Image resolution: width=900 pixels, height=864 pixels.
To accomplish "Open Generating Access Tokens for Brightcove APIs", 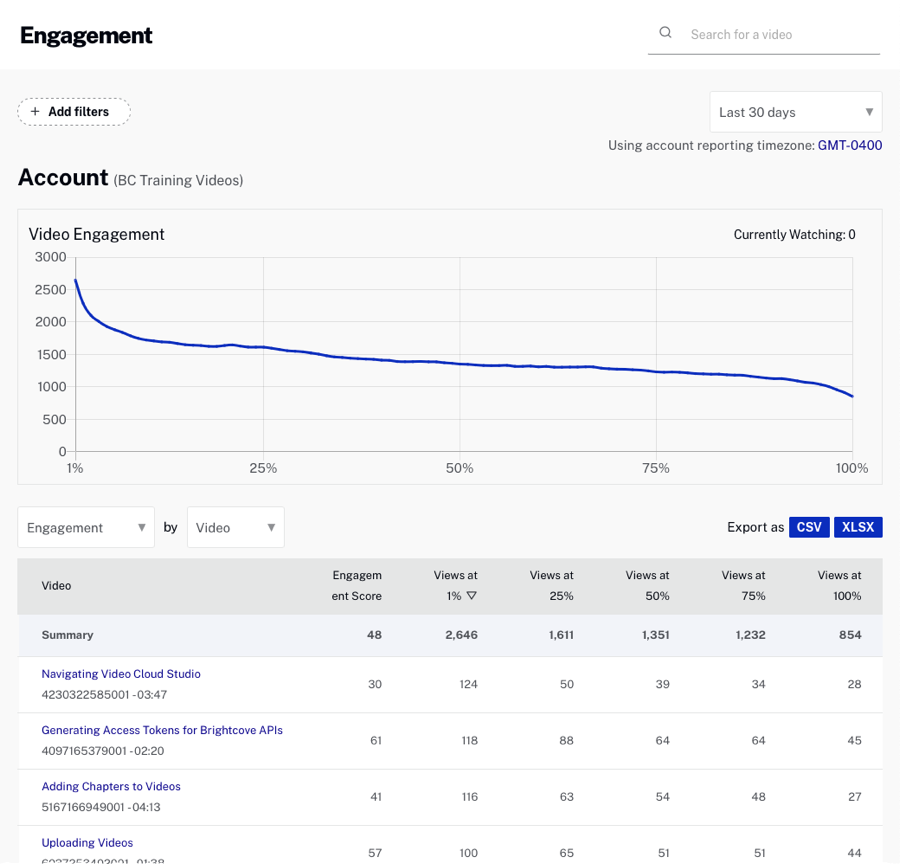I will pos(162,730).
